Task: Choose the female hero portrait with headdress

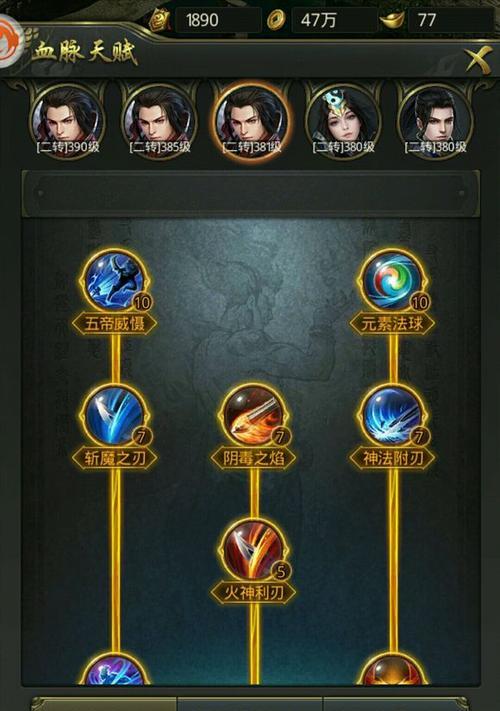Action: pyautogui.click(x=344, y=122)
